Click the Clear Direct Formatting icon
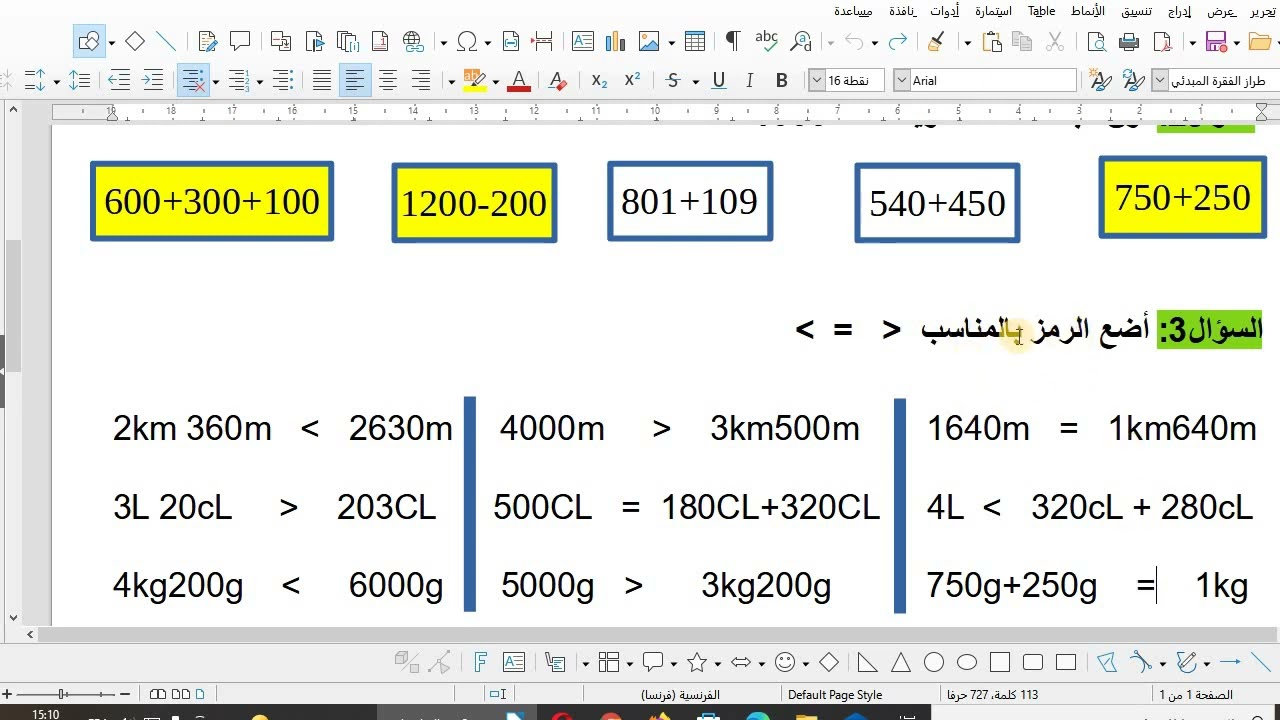1280x720 pixels. (558, 81)
